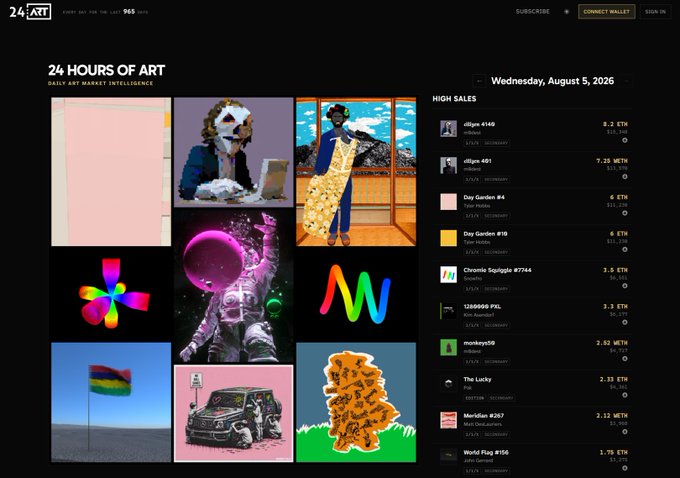Open the large pink Day Garden artwork tile
This screenshot has height=478, width=680.
(111, 172)
